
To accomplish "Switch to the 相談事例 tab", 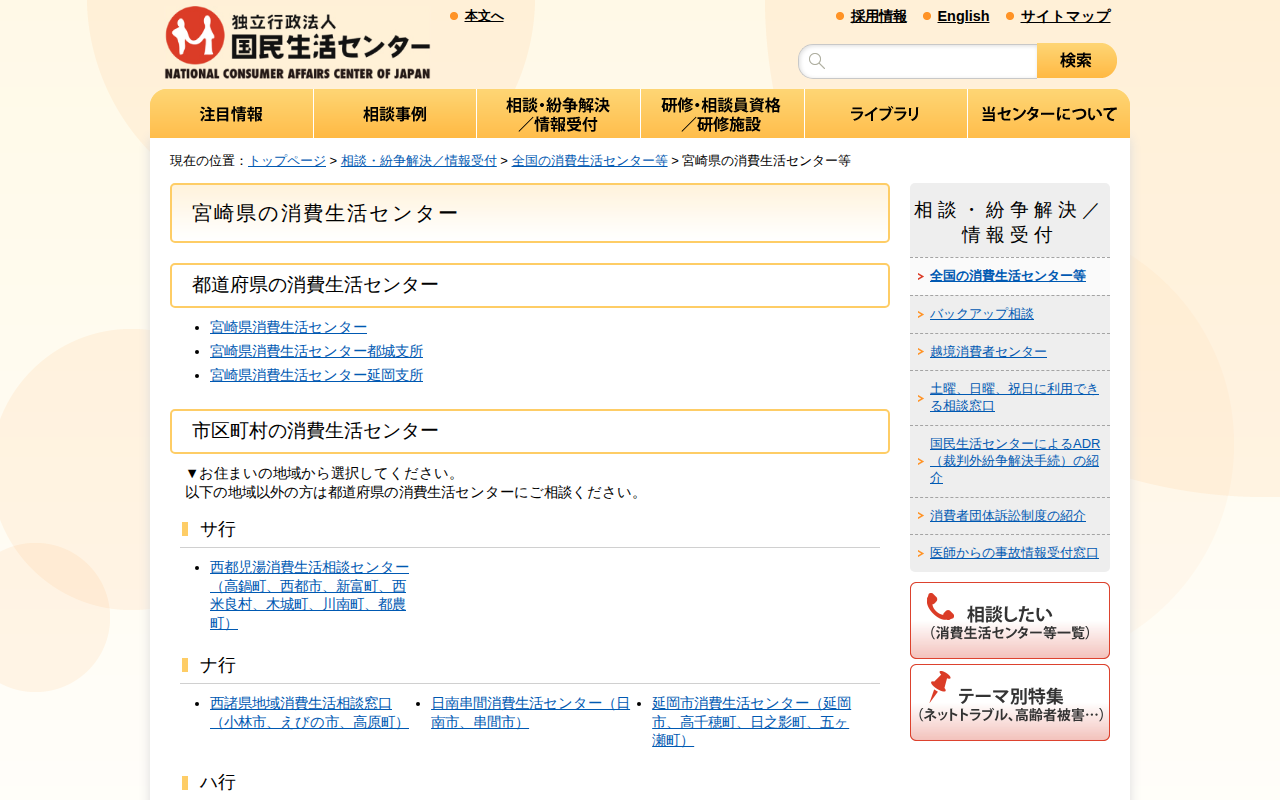I will point(394,113).
